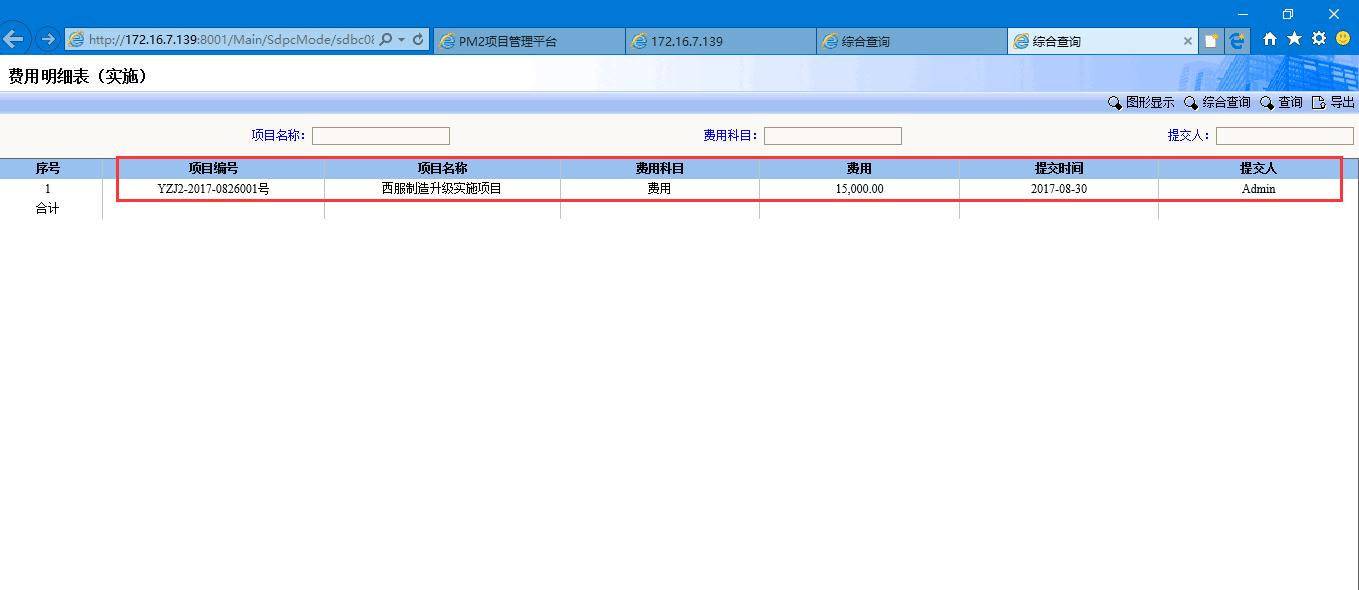Click the Open Microsoft Edge tab button

click(x=1238, y=41)
